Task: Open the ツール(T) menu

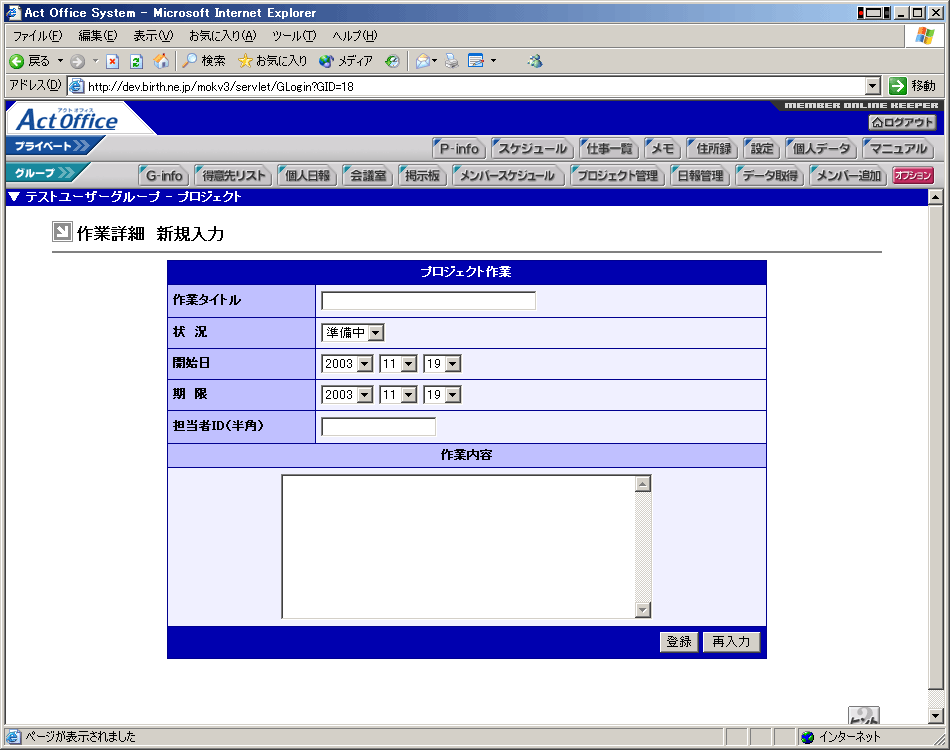Action: coord(294,36)
